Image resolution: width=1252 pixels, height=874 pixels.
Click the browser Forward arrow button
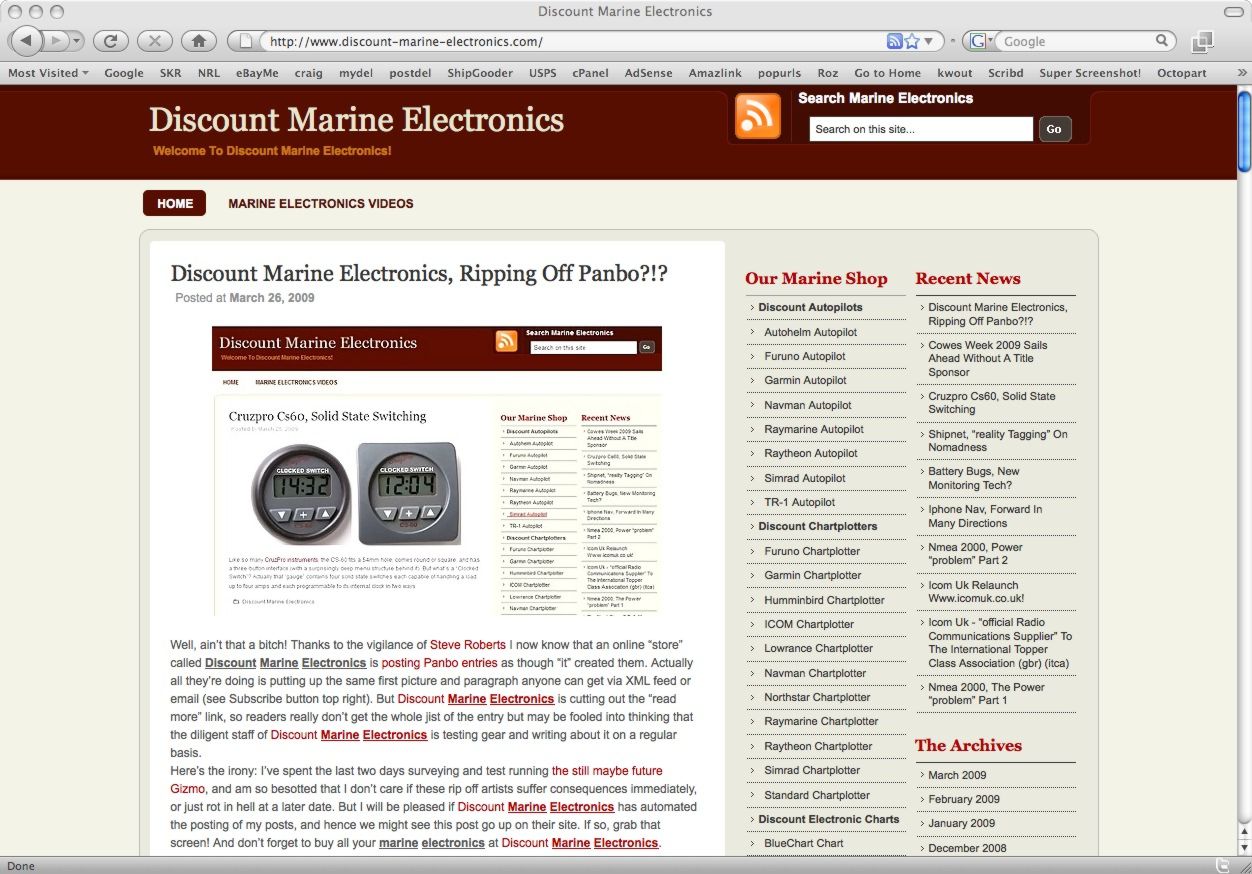(54, 41)
